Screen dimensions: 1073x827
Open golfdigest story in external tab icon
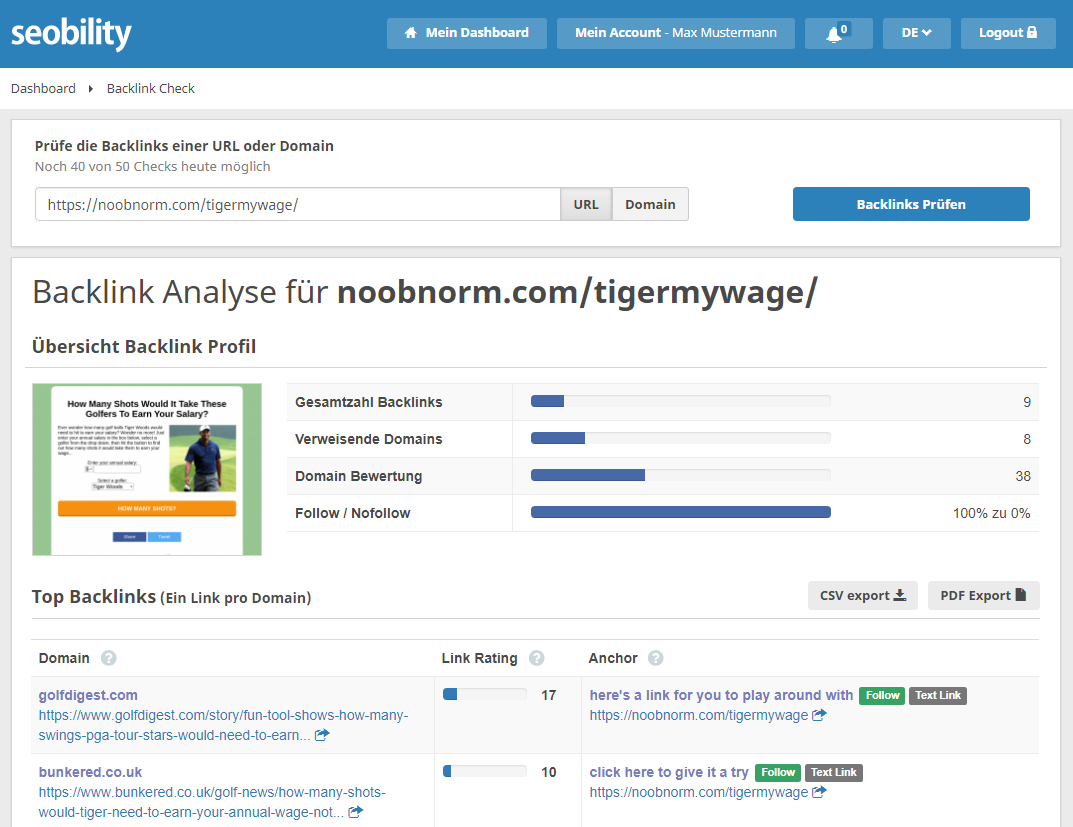click(x=322, y=735)
